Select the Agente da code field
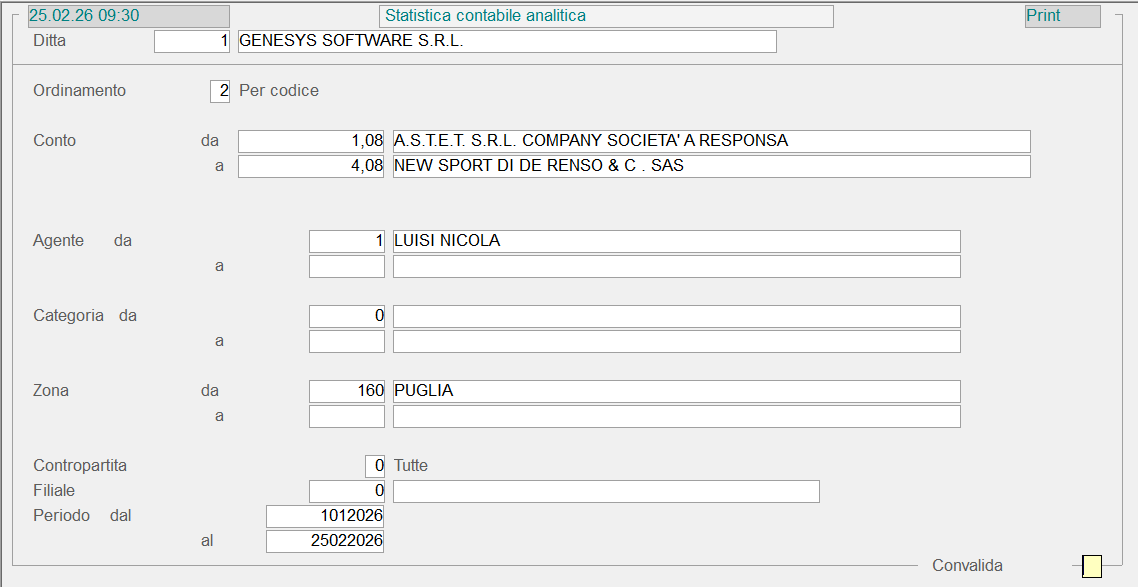This screenshot has height=587, width=1138. click(346, 241)
